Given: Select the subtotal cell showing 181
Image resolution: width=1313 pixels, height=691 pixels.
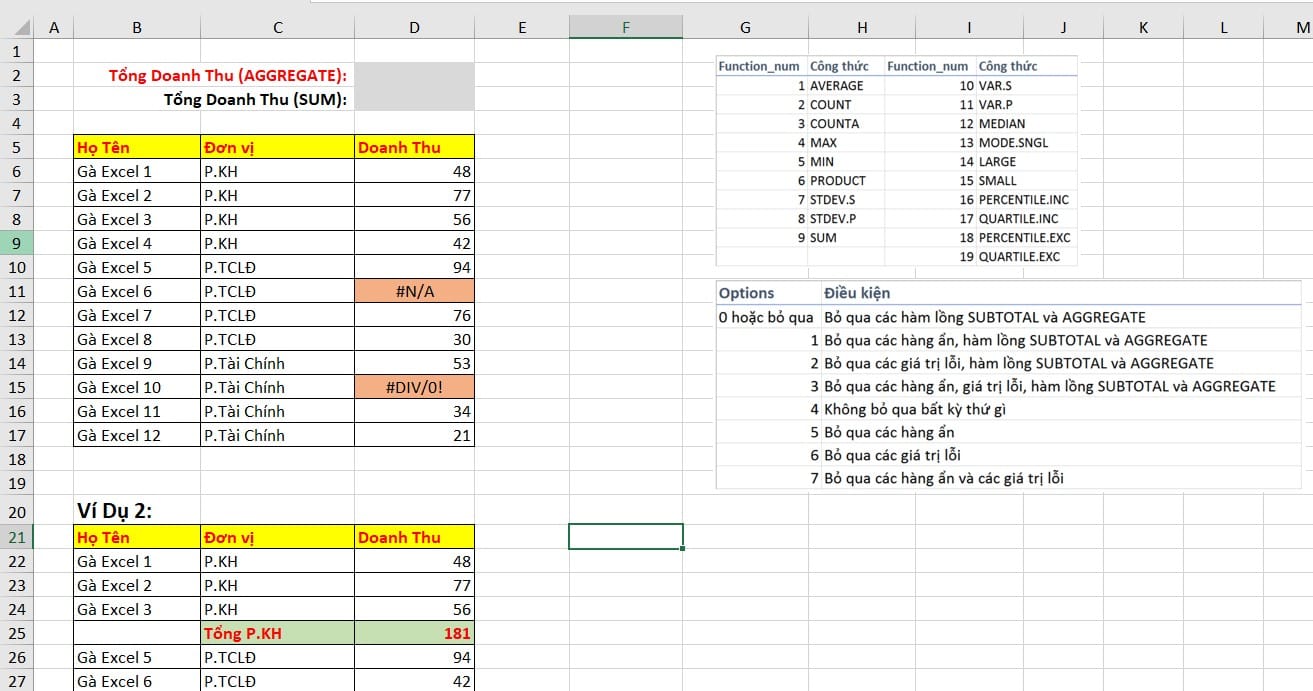Looking at the screenshot, I should (x=414, y=633).
